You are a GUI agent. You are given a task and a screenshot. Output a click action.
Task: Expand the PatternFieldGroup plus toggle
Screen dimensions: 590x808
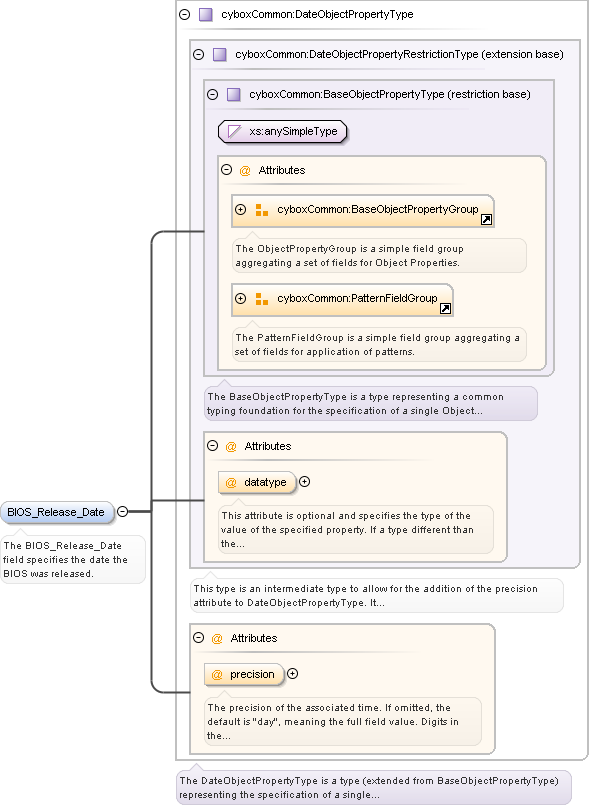[x=241, y=298]
